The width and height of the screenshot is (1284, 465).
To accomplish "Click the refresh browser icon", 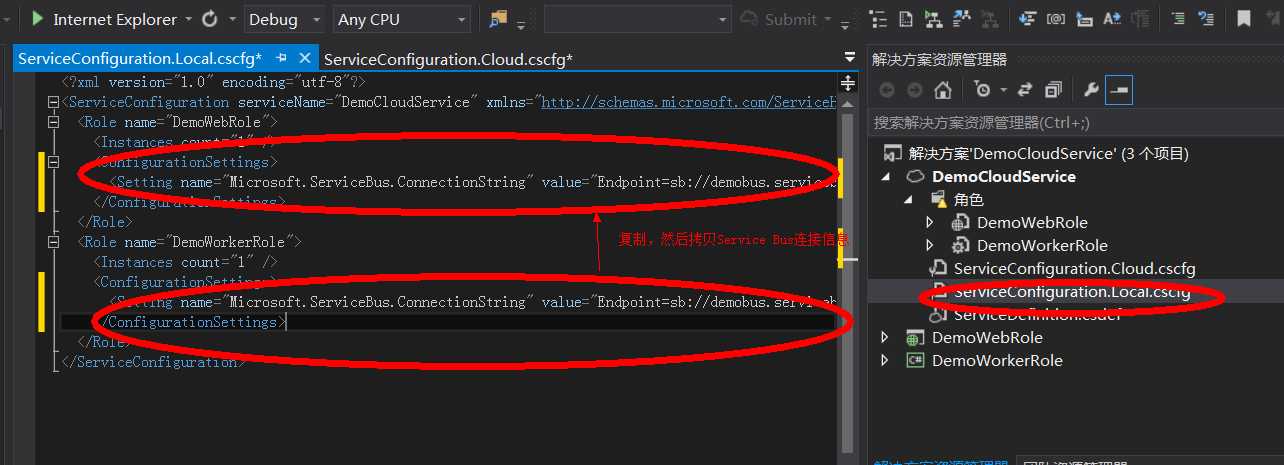I will (209, 19).
